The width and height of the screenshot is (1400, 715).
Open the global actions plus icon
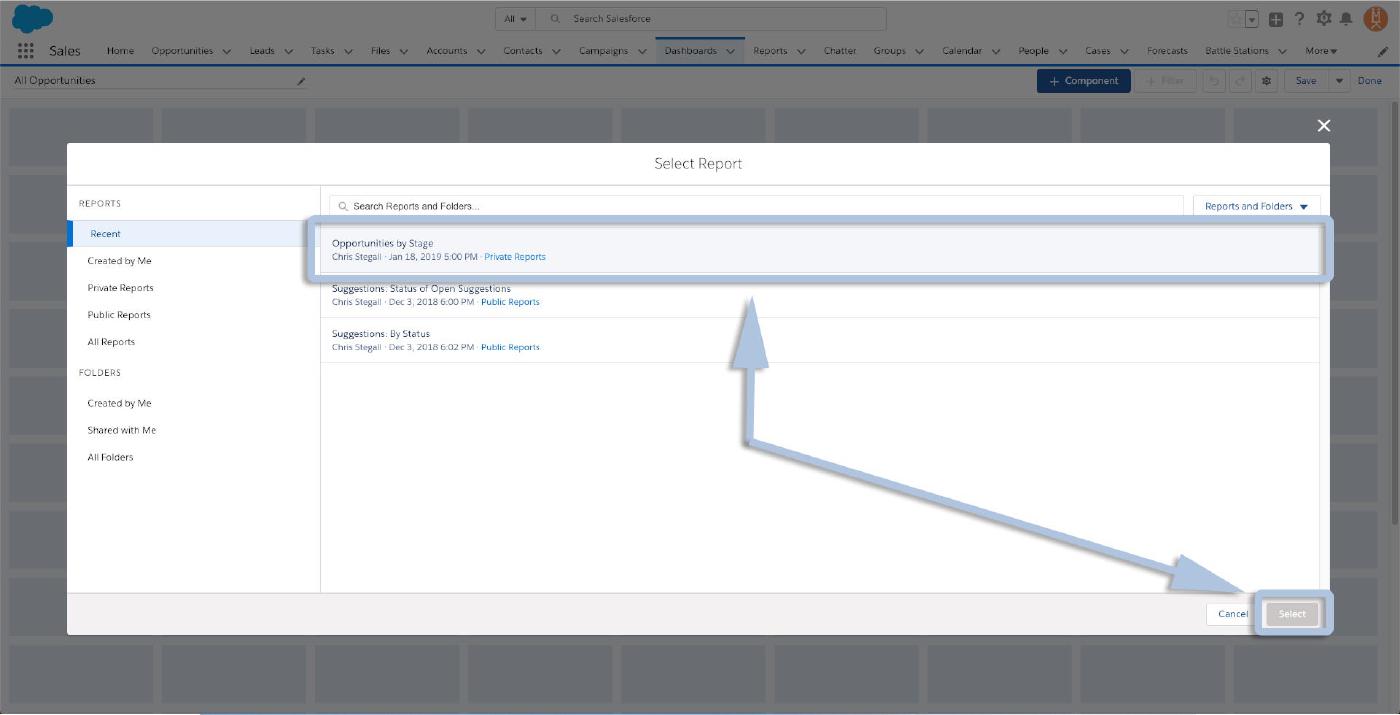(x=1276, y=19)
